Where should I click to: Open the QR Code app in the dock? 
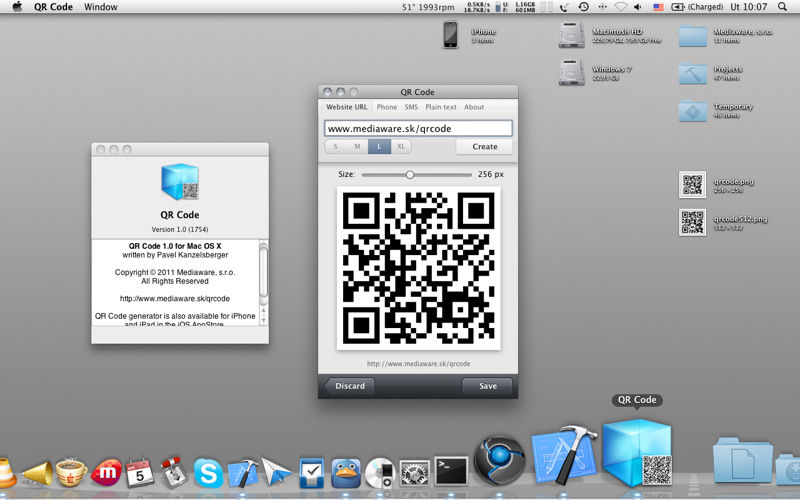click(637, 452)
